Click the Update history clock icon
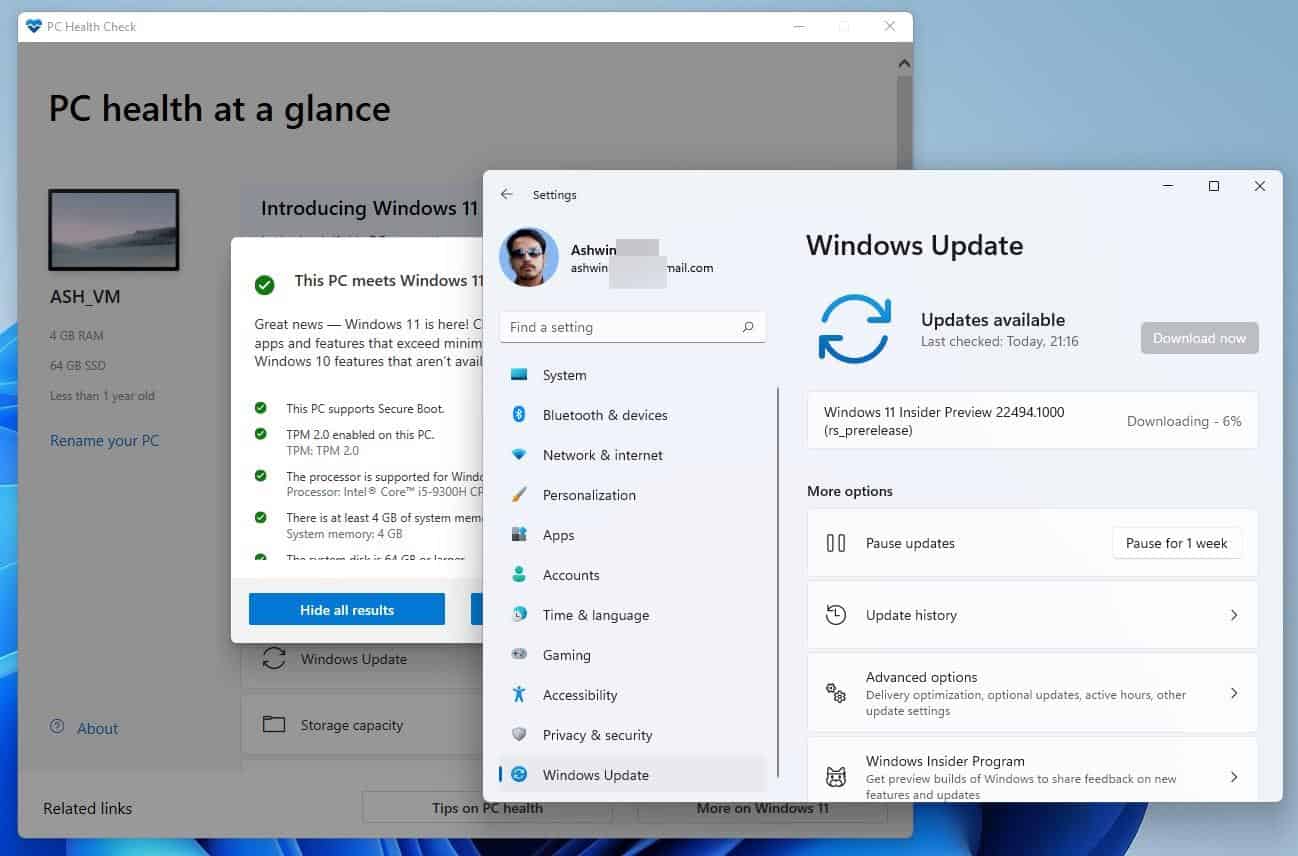This screenshot has height=856, width=1298. (x=836, y=615)
